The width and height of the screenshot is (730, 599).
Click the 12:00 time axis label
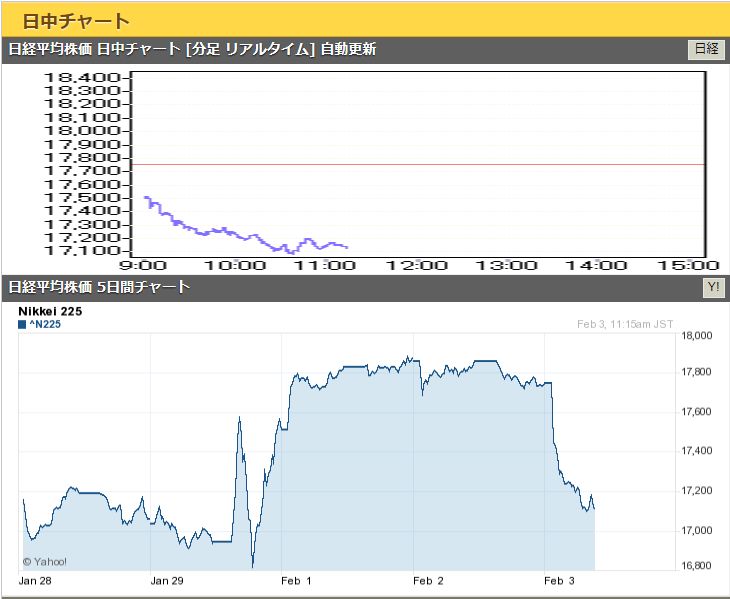coord(418,265)
